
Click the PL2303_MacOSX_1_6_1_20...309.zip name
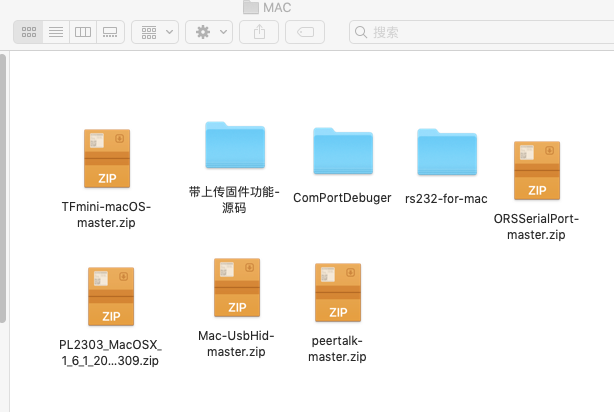click(110, 352)
